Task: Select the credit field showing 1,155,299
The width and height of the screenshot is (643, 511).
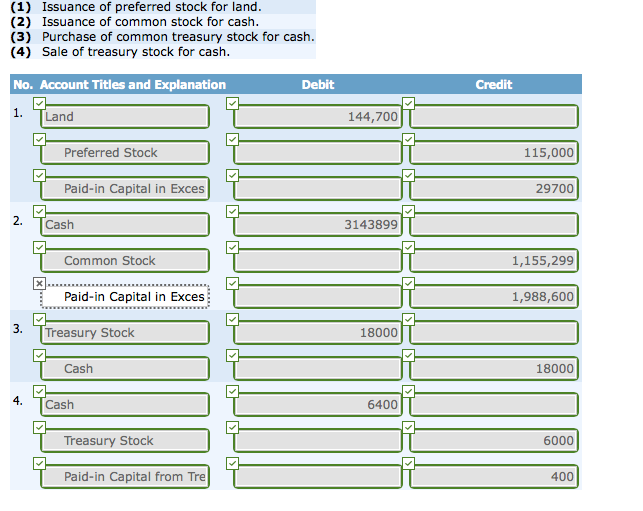Action: (494, 260)
